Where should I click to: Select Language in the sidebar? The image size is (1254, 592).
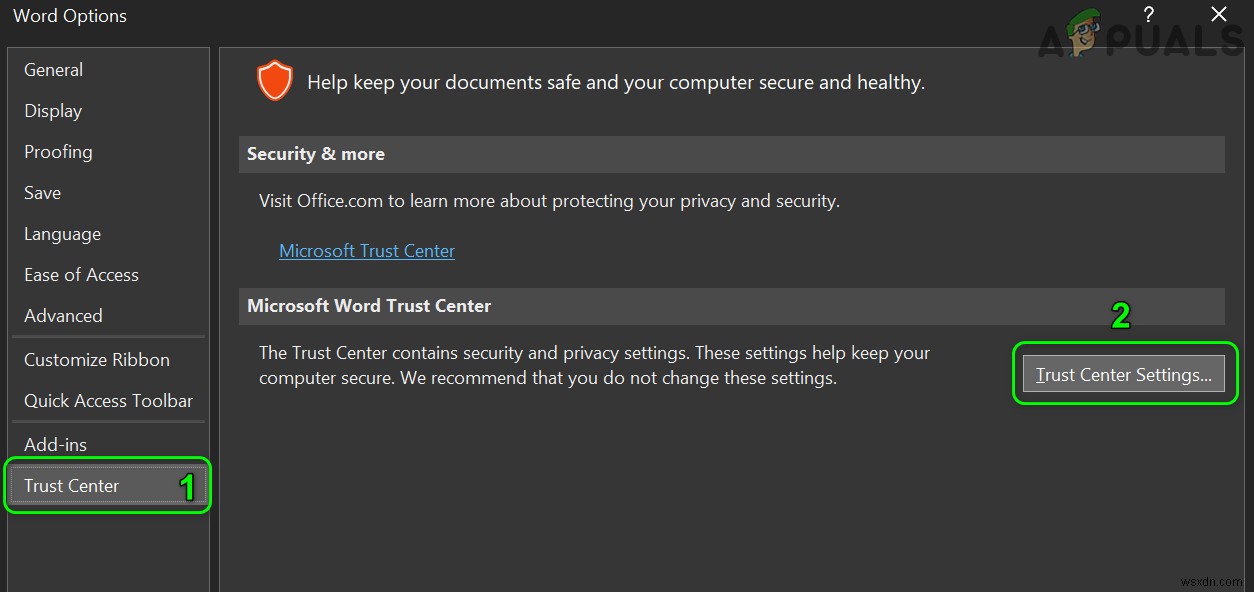click(x=62, y=234)
